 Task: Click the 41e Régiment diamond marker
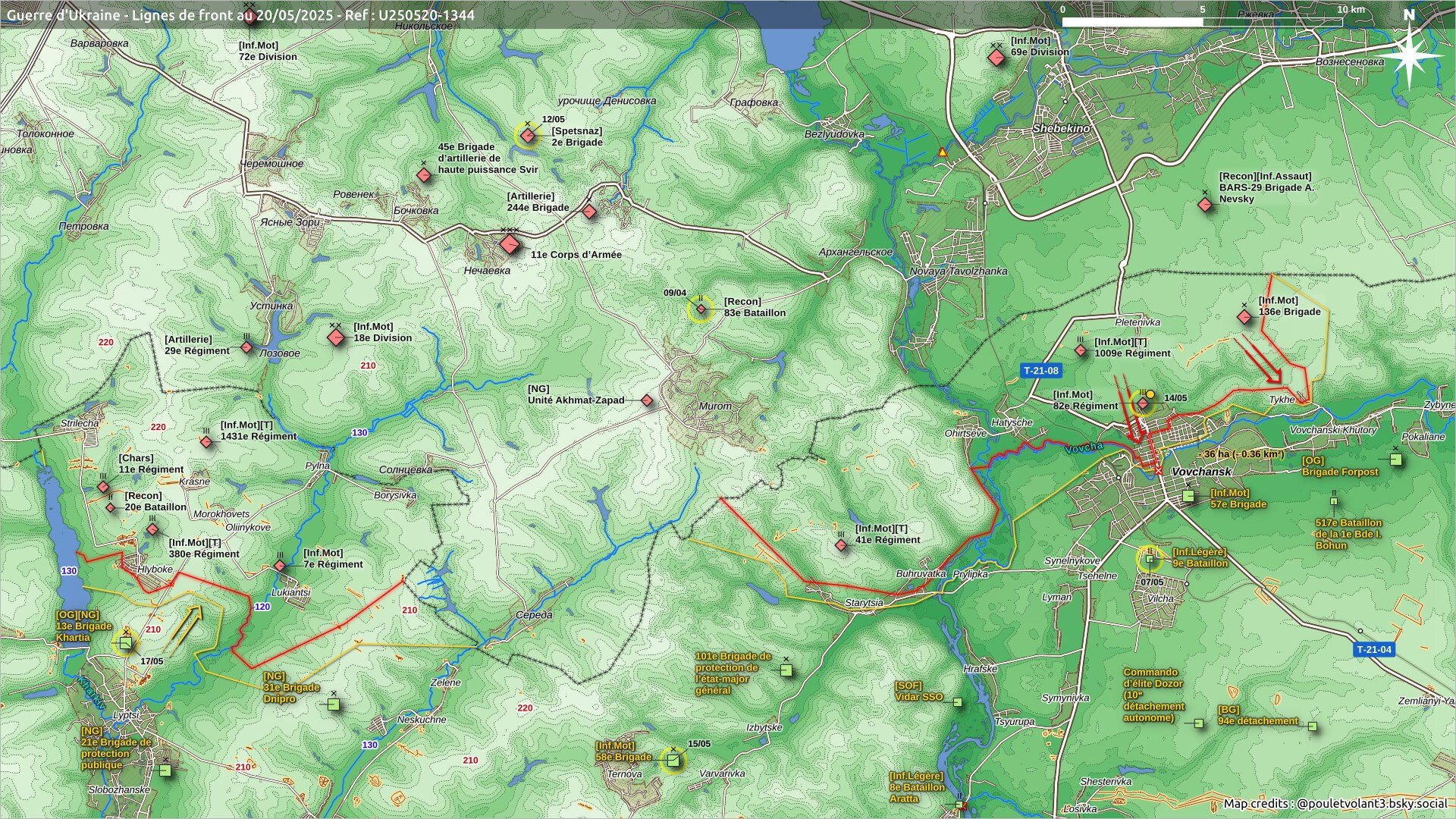tap(840, 544)
